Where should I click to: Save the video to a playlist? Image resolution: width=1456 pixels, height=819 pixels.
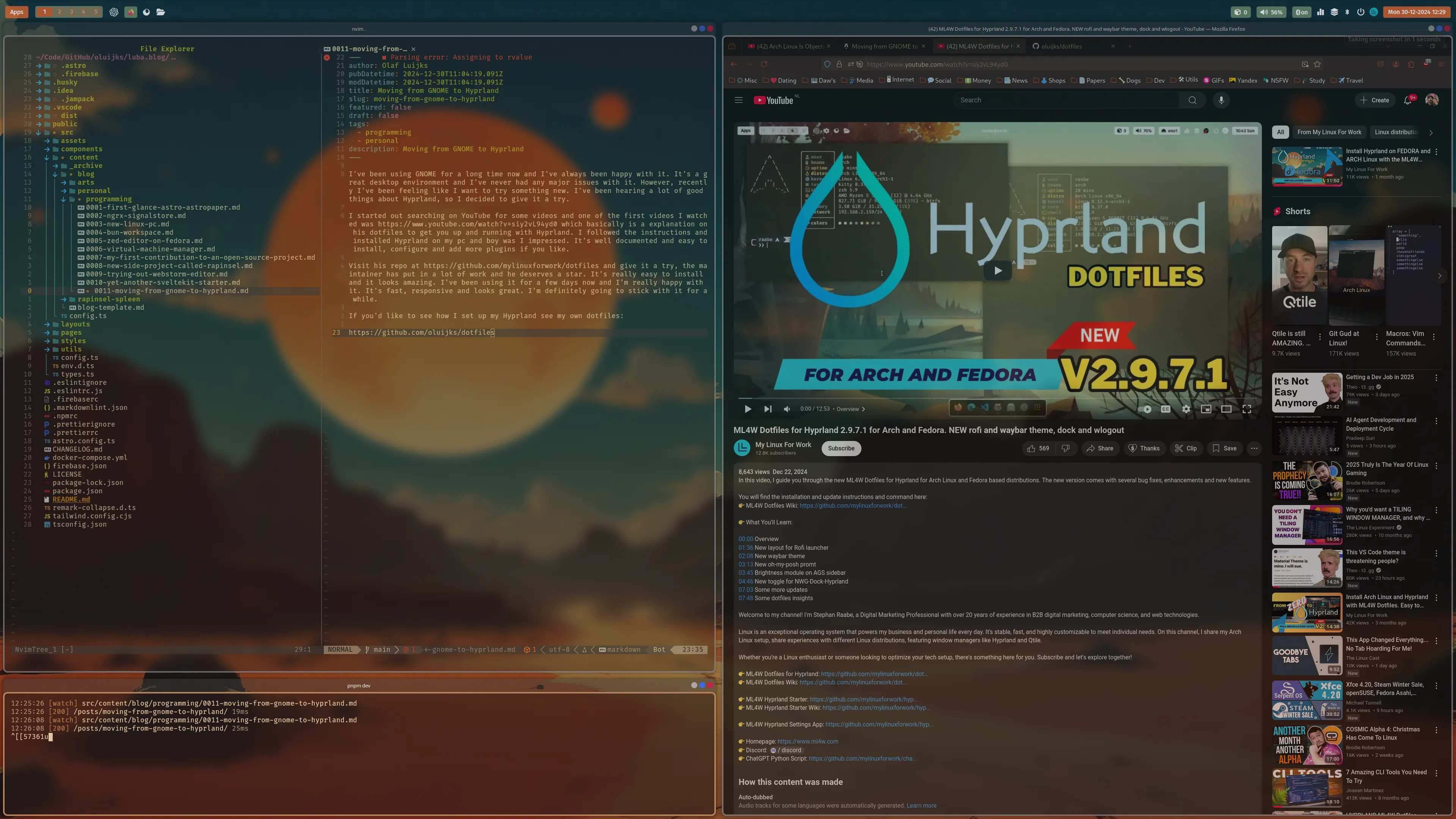click(x=1224, y=448)
